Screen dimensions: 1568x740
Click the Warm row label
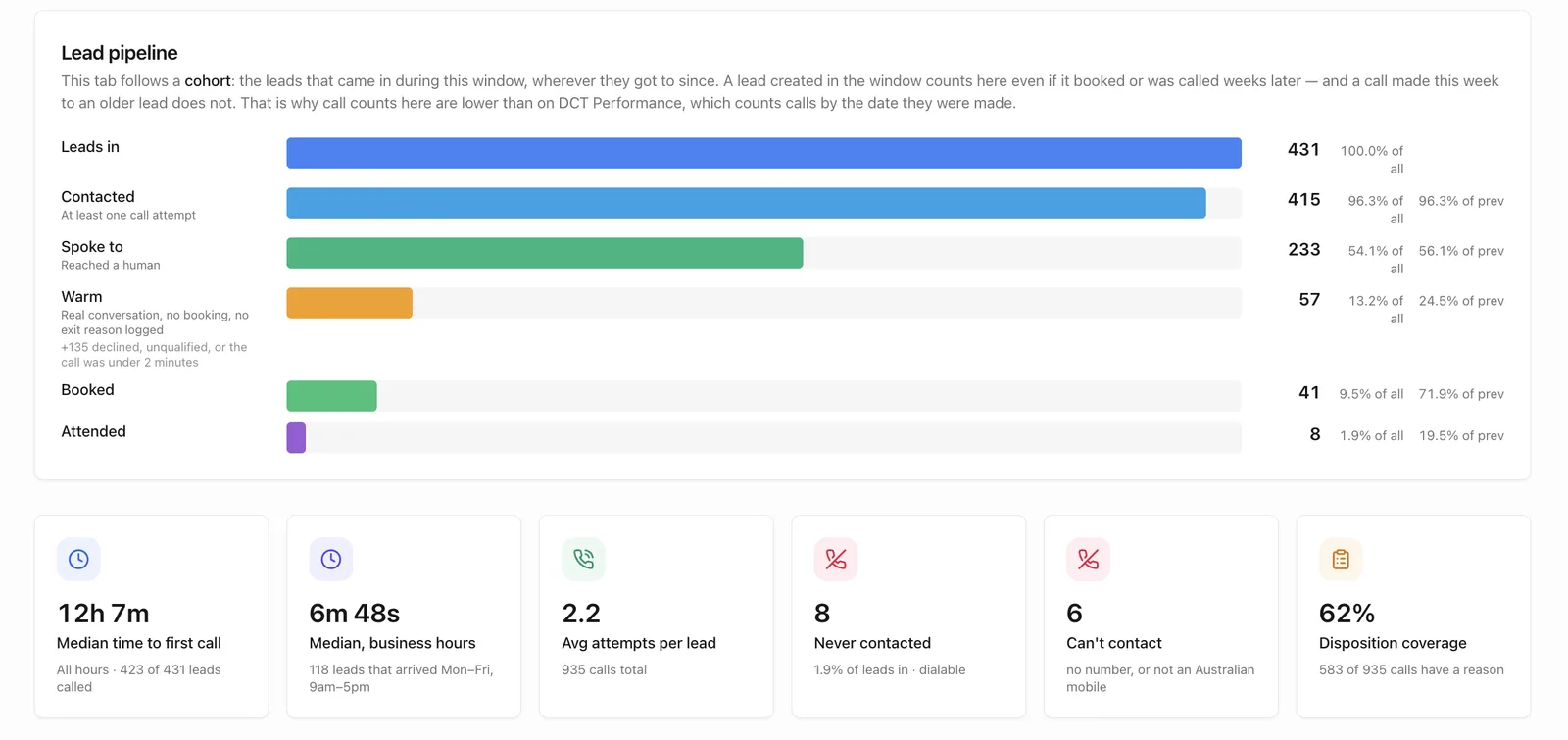tap(81, 297)
